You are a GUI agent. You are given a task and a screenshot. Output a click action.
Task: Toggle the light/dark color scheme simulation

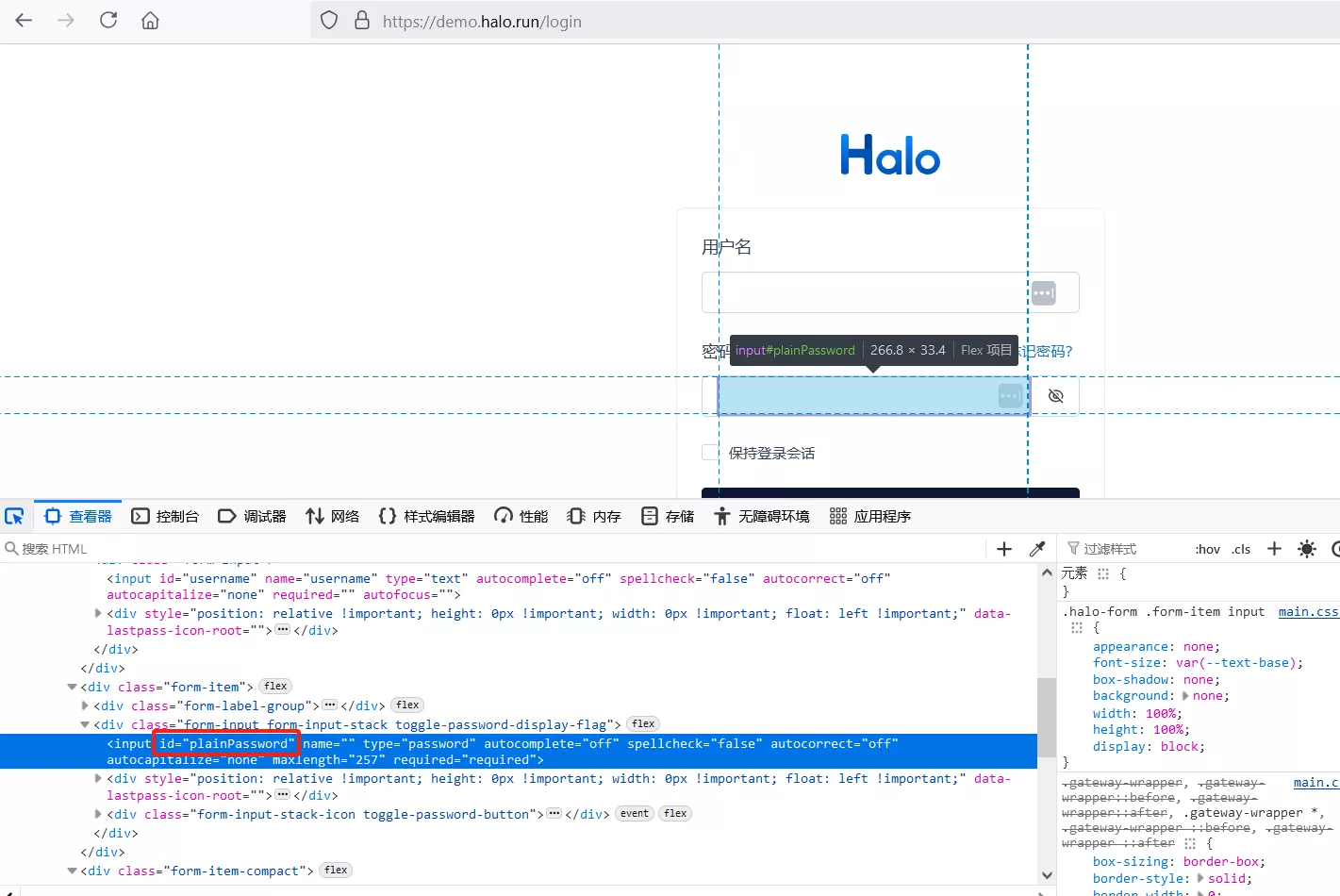1306,549
